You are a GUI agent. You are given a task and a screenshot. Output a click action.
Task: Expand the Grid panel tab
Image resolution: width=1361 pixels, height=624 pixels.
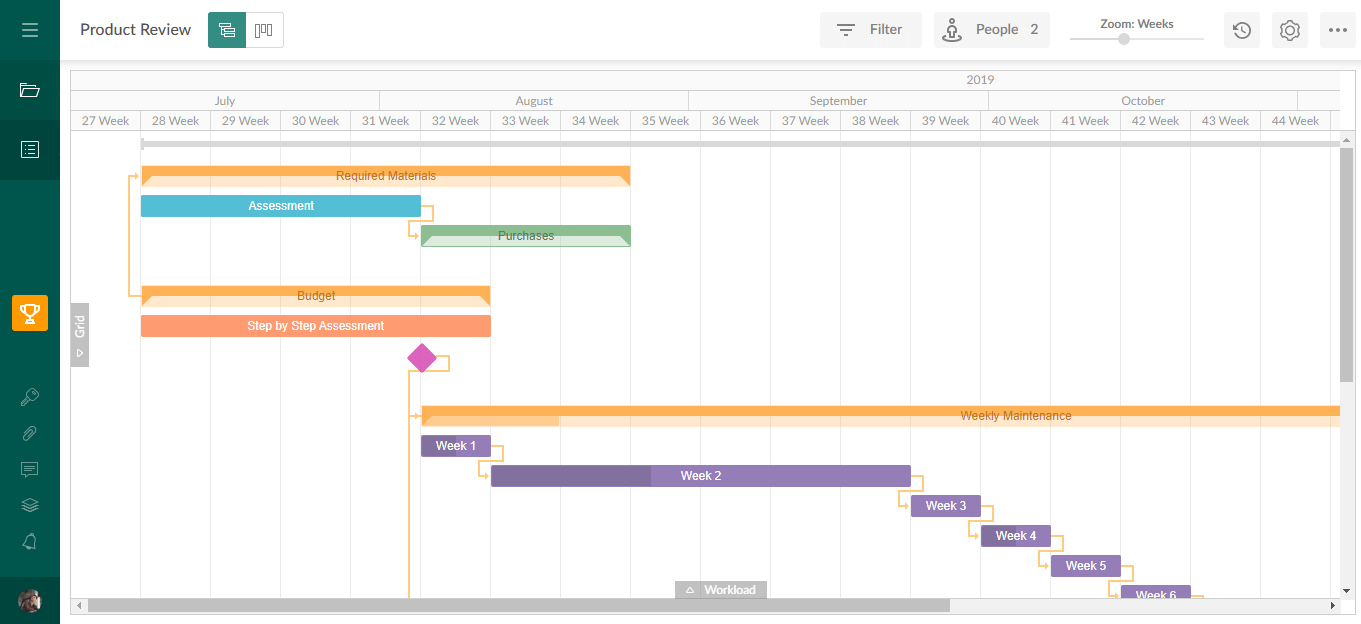80,335
